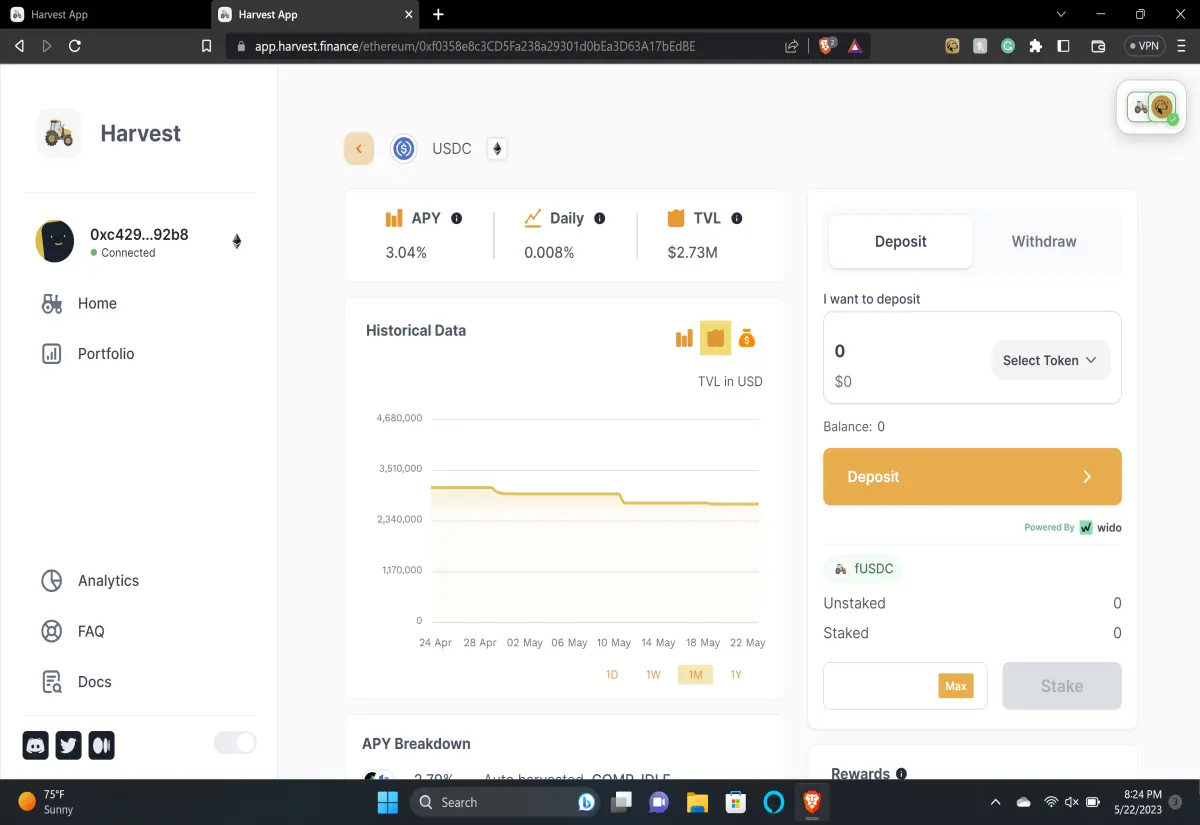Open Windows Start menu
1200x825 pixels.
(387, 802)
